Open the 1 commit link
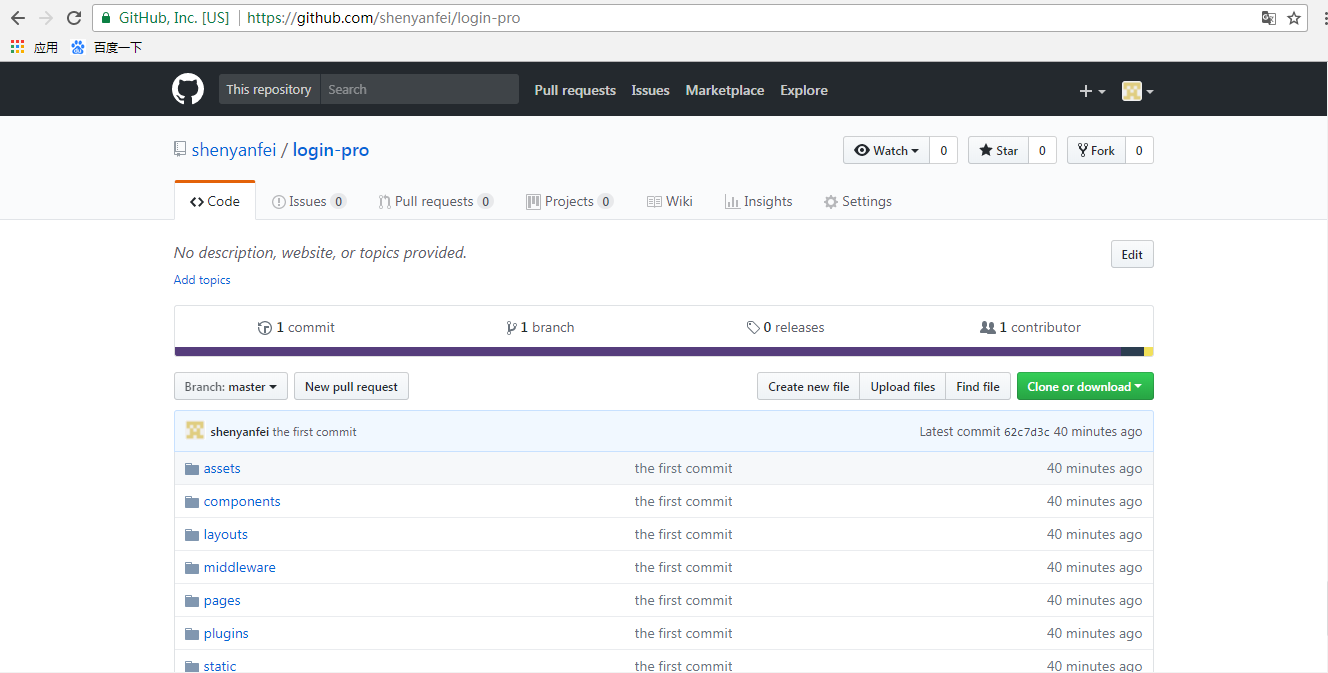Viewport: 1328px width, 673px height. 296,327
